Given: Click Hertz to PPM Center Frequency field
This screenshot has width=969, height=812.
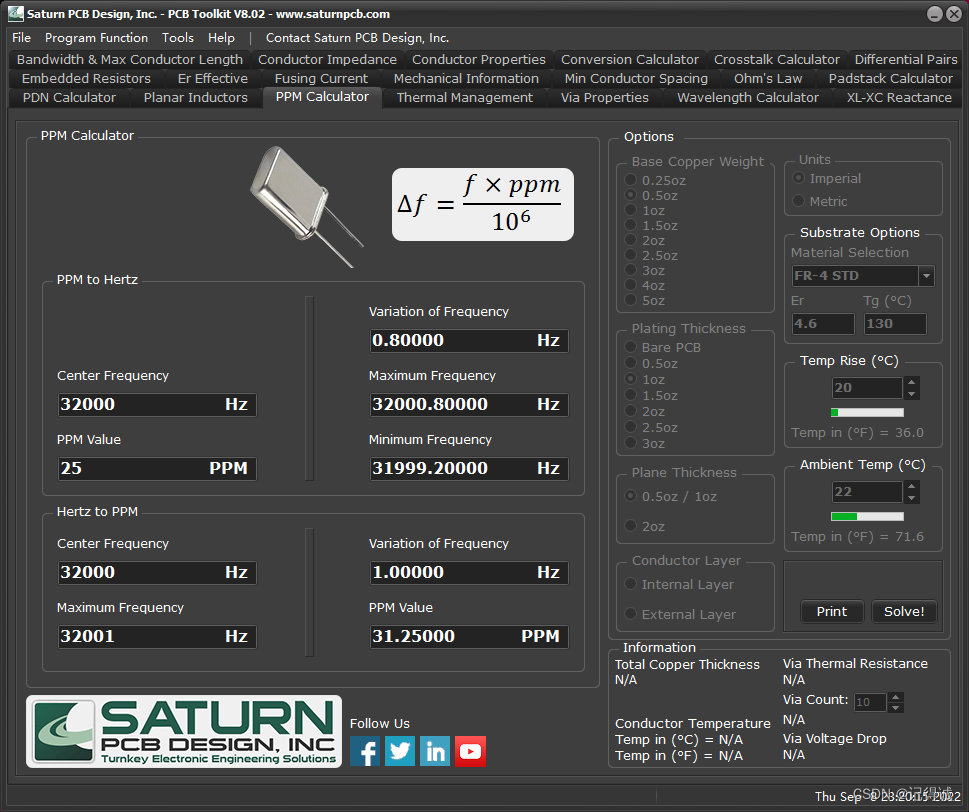Looking at the screenshot, I should point(157,572).
